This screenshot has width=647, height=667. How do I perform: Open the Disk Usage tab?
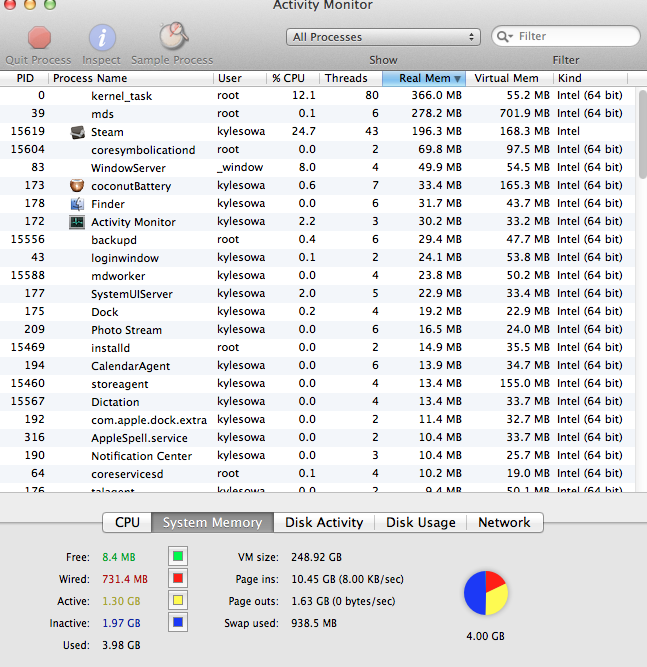(x=420, y=522)
